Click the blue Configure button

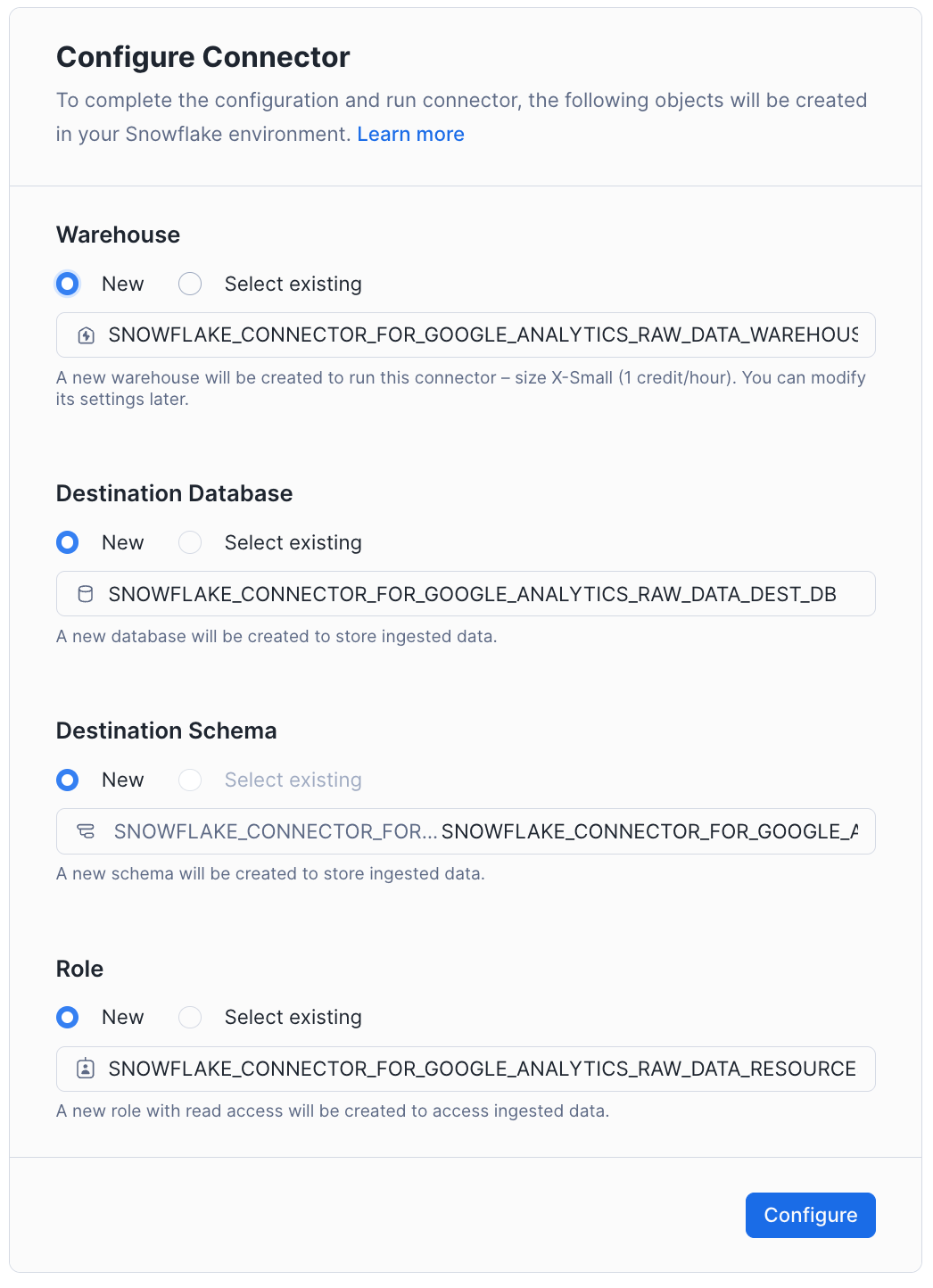pos(811,1215)
